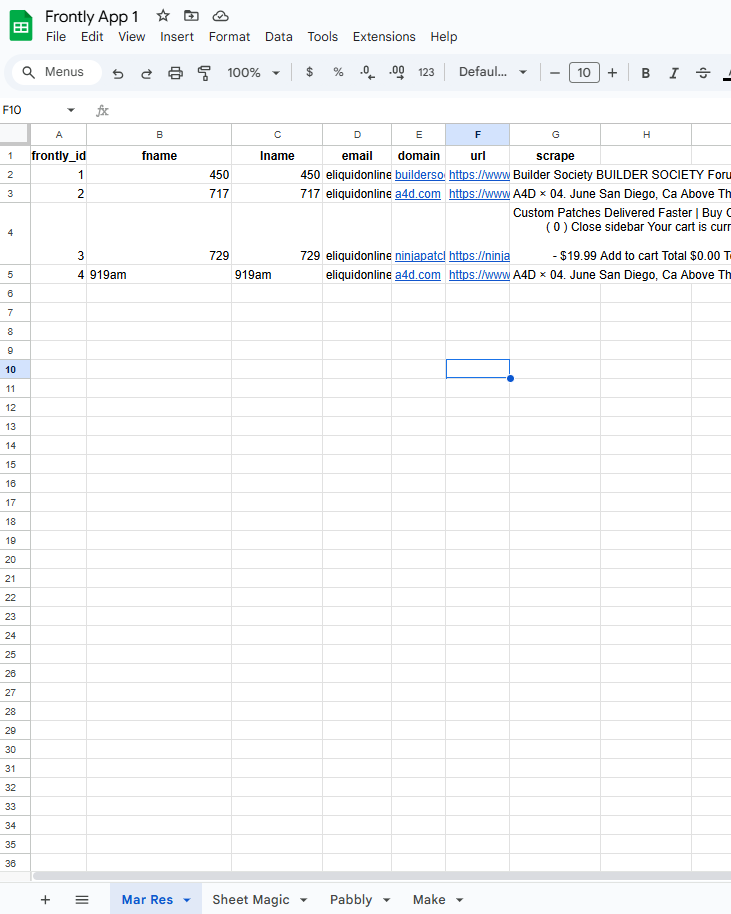Select the scrape header cell
Viewport: 731px width, 914px height.
[555, 156]
